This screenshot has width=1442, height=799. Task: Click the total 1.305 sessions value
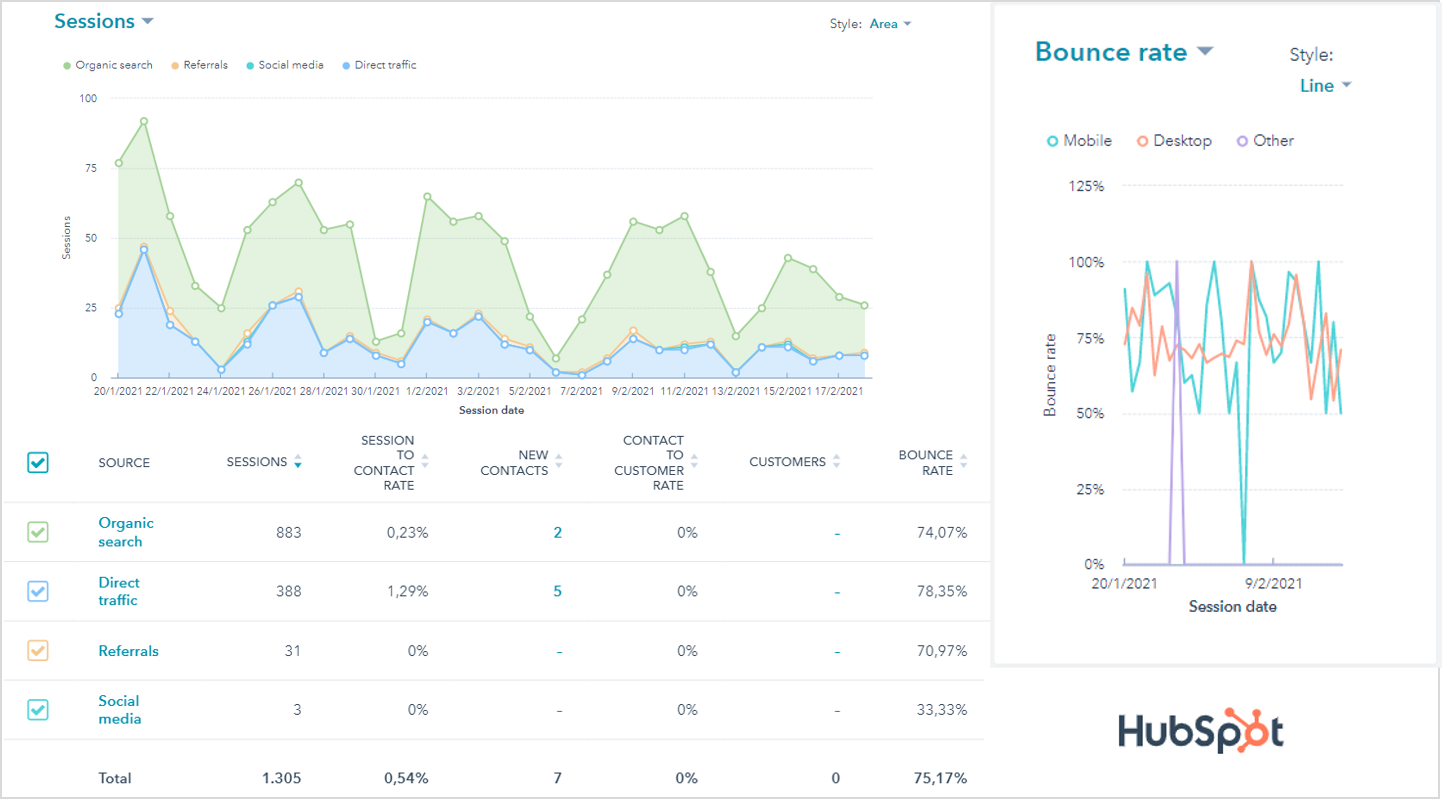(281, 778)
